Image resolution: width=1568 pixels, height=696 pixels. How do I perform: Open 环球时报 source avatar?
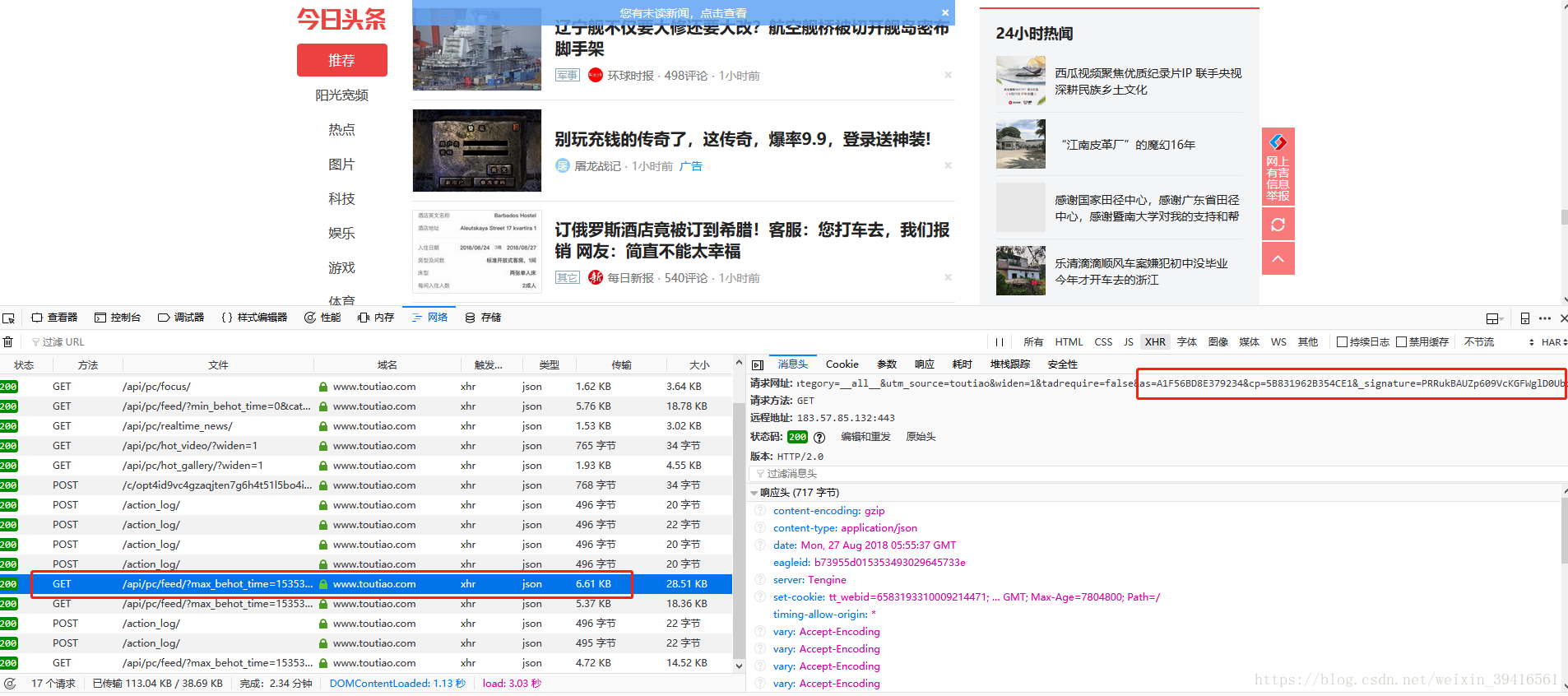coord(596,75)
